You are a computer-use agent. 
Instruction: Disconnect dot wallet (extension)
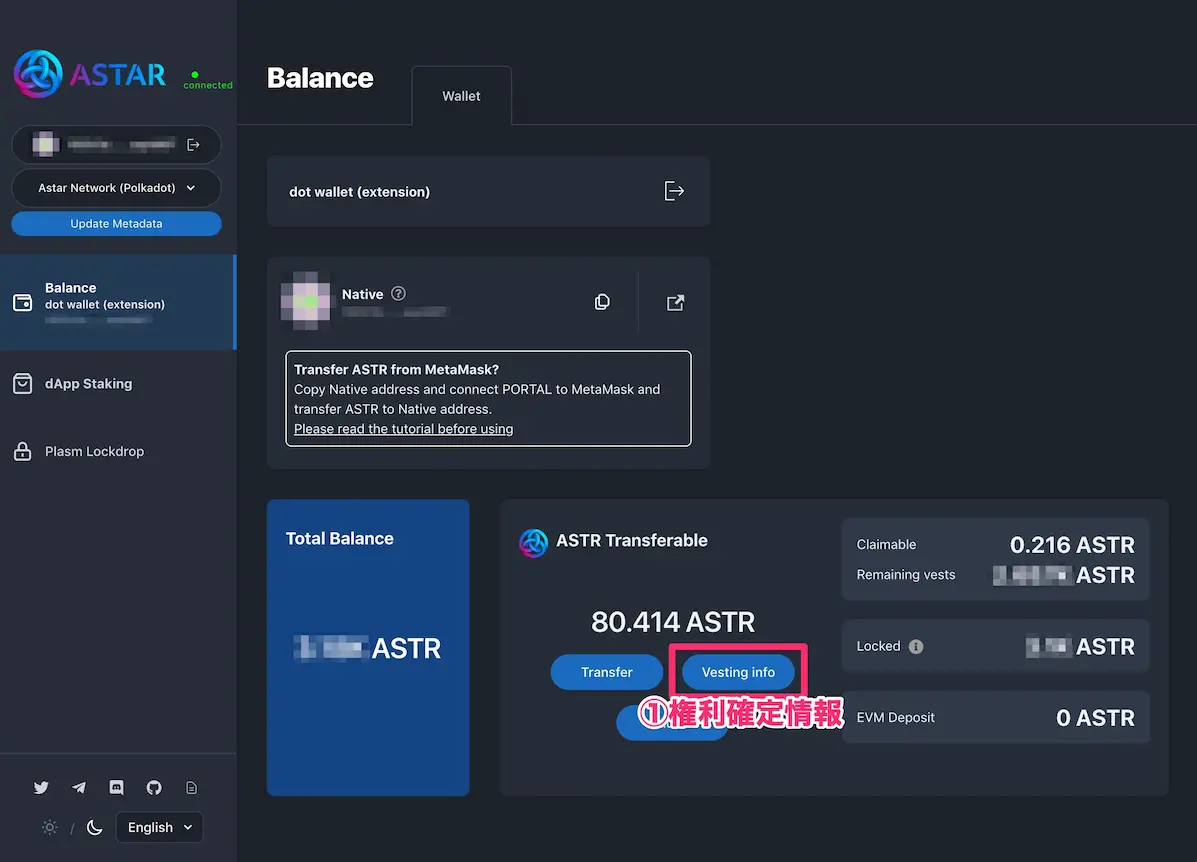(674, 191)
